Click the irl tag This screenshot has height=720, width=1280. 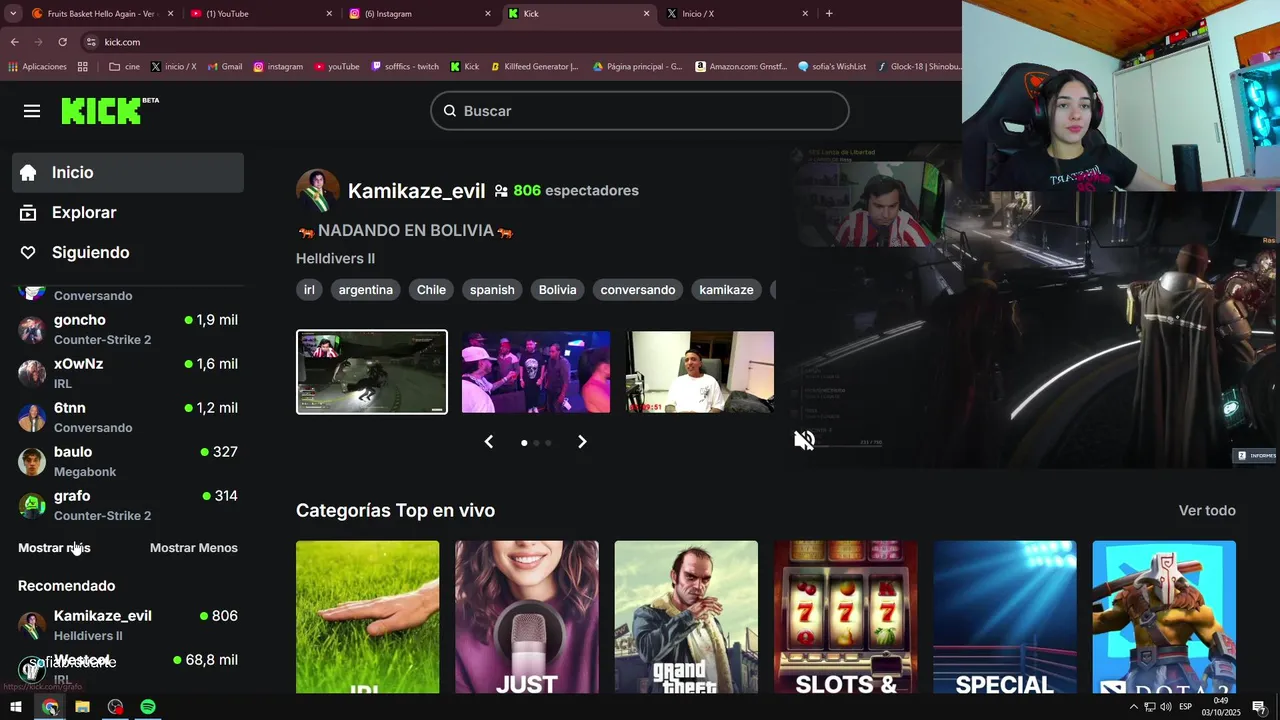coord(309,290)
